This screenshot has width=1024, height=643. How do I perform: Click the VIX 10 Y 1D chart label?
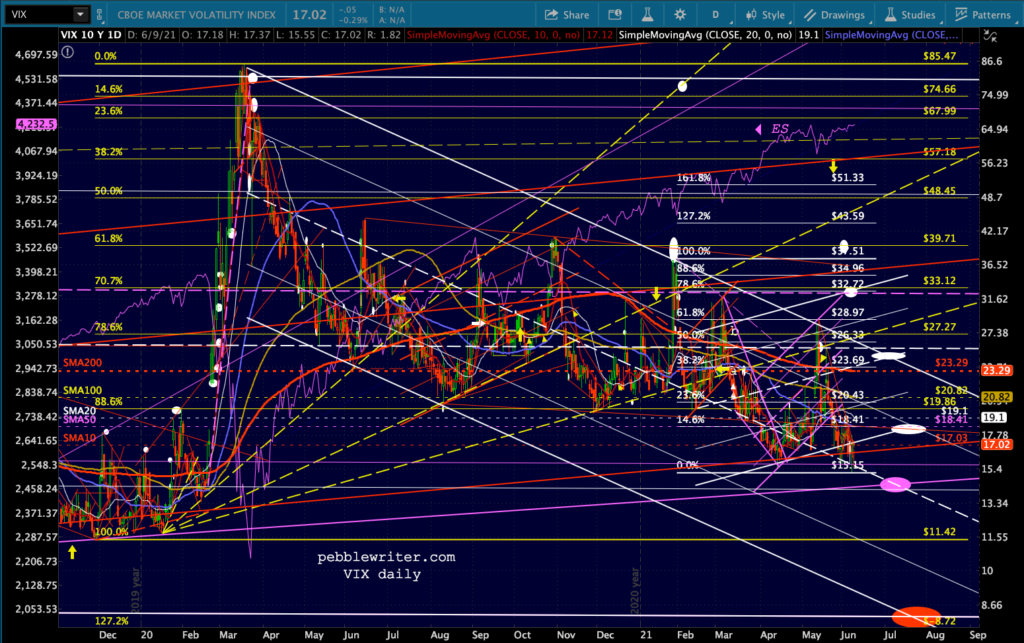(91, 35)
